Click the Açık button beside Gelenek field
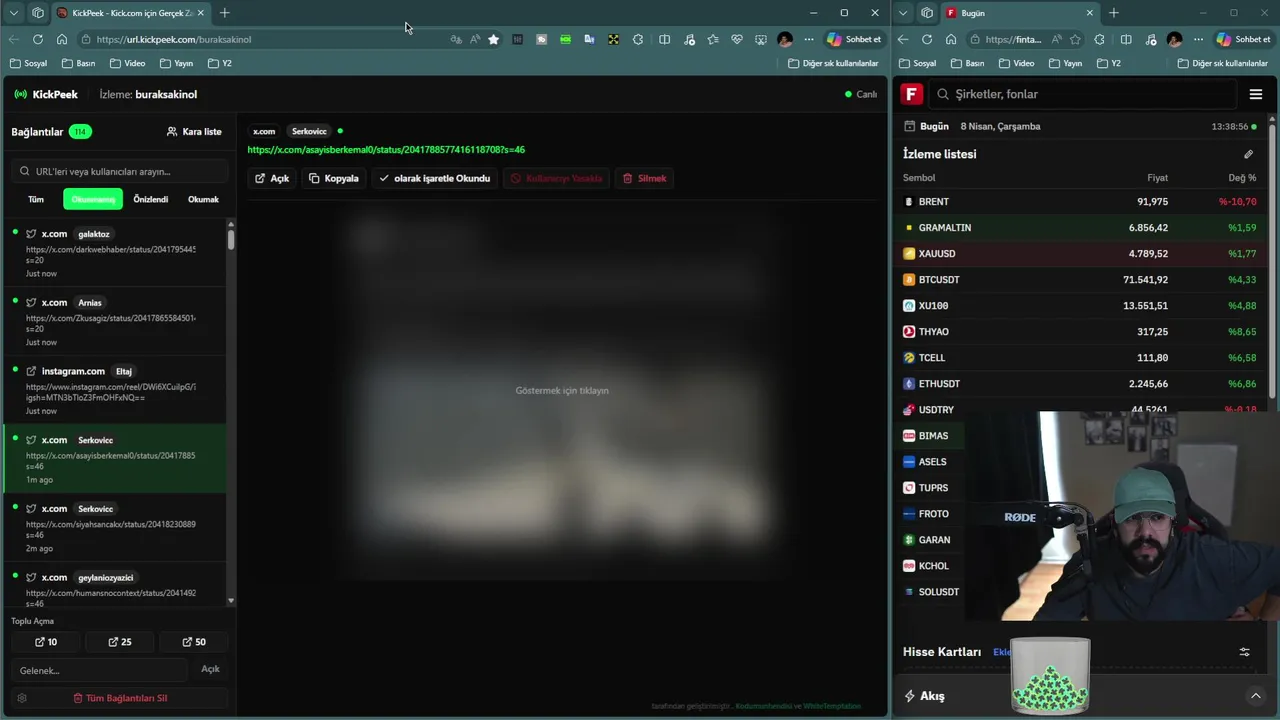 (210, 669)
